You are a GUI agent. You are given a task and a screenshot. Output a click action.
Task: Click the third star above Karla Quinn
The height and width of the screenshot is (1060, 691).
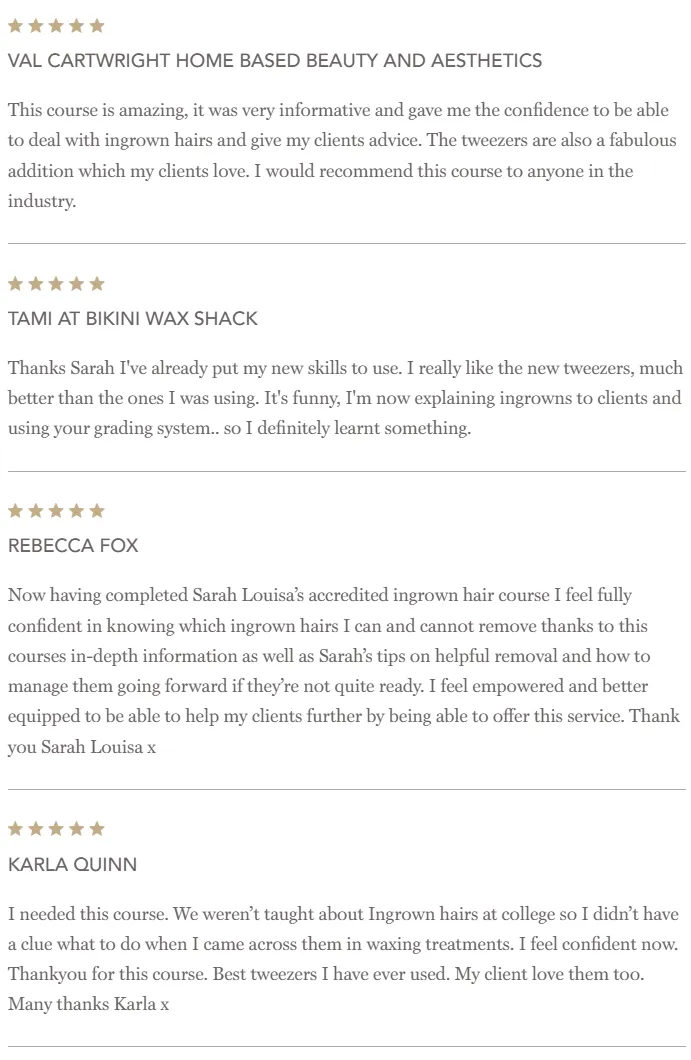click(x=56, y=828)
